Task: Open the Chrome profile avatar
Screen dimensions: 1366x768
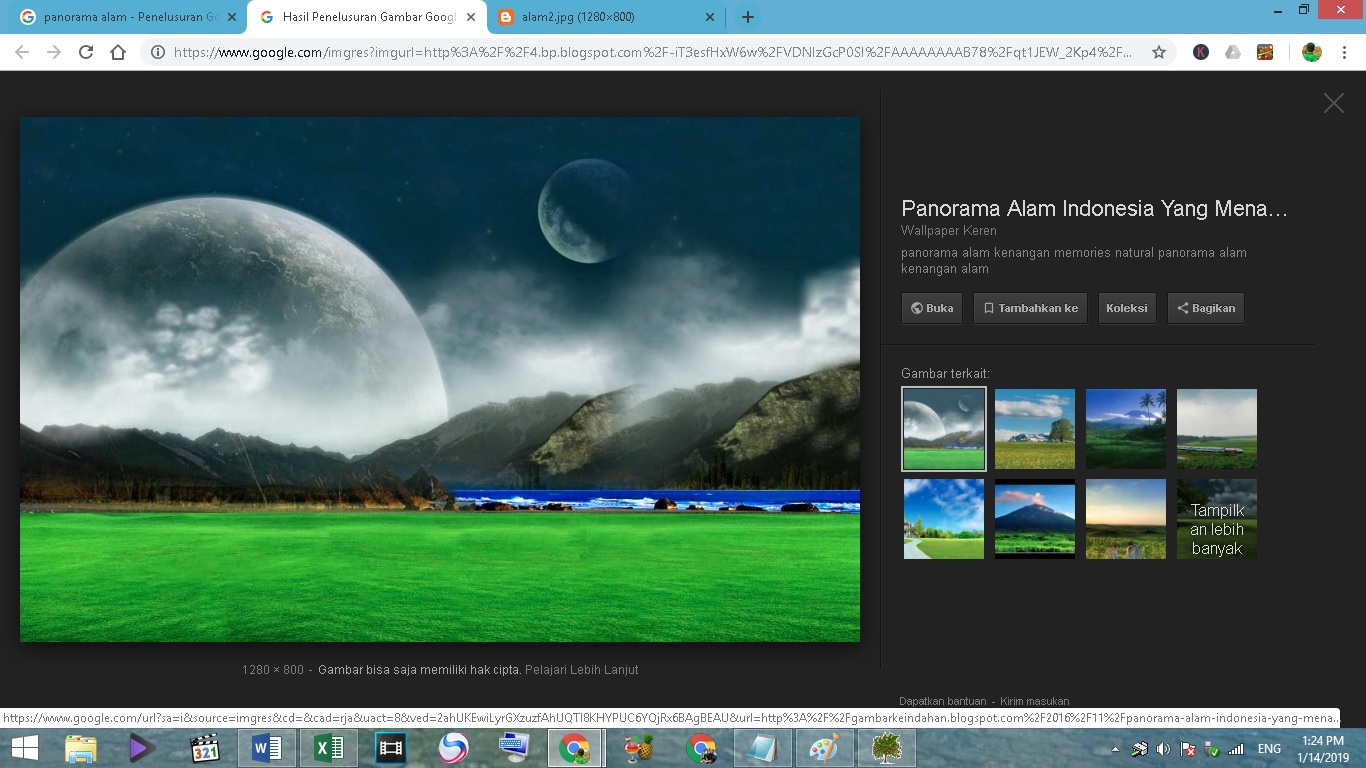Action: 1312,52
